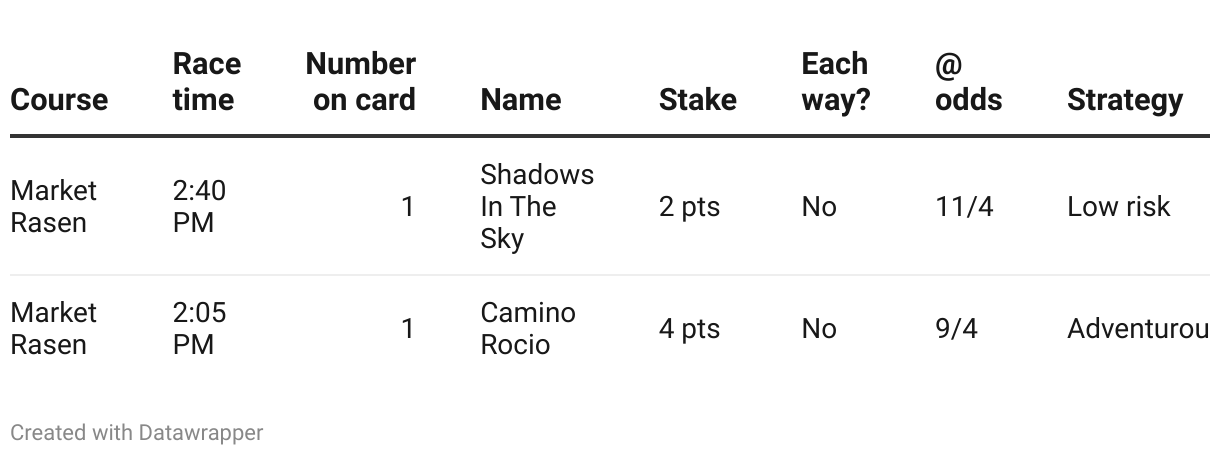This screenshot has height=456, width=1220.
Task: Select the Low risk strategy cell
Action: [x=1118, y=207]
